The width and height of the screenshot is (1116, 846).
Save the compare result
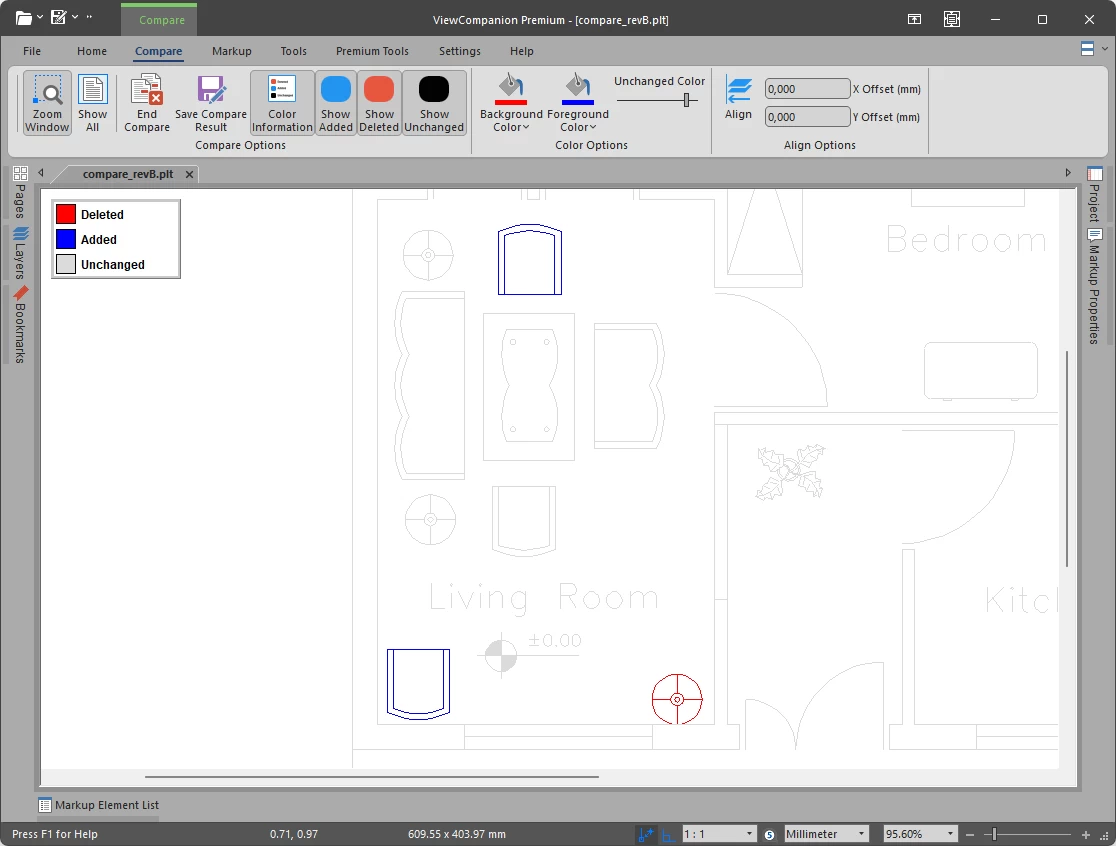tap(211, 103)
